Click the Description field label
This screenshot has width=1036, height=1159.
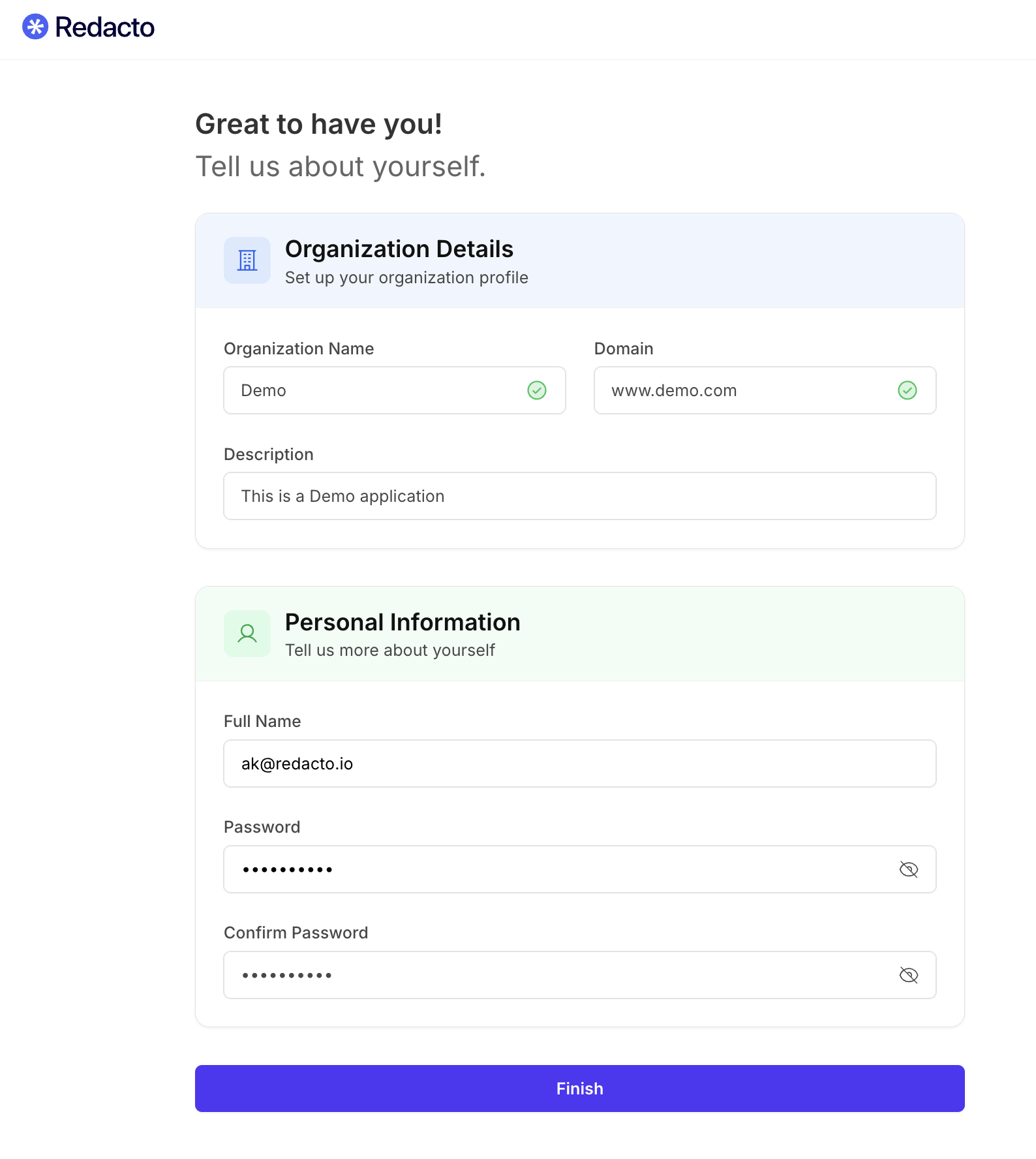pos(269,454)
